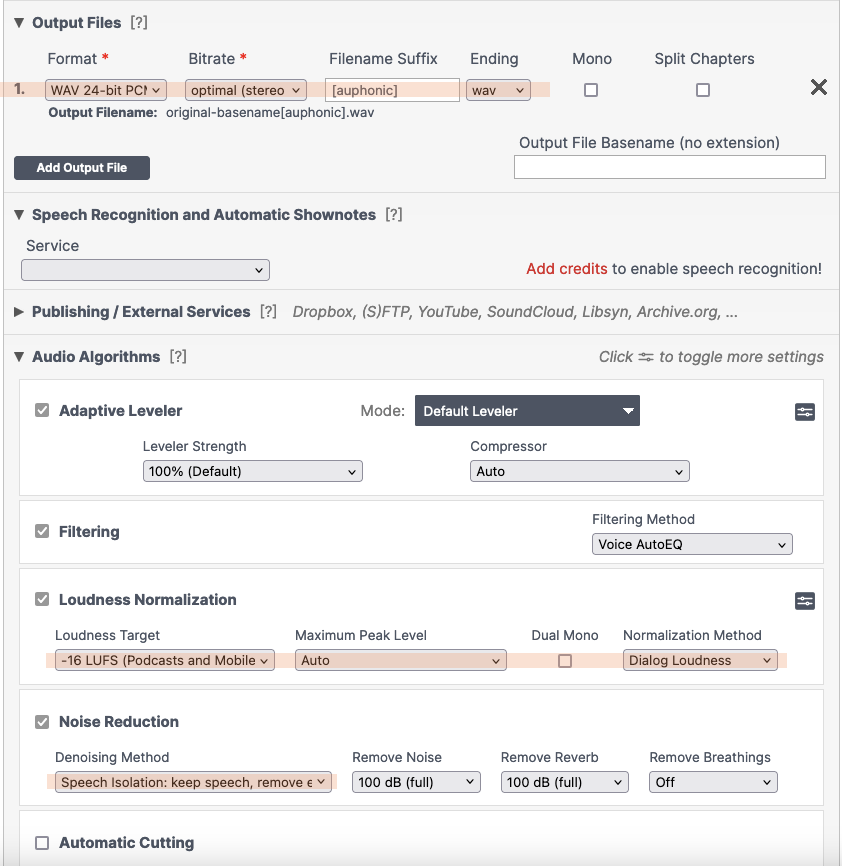
Task: Collapse the Audio Algorithms section
Action: coord(19,357)
